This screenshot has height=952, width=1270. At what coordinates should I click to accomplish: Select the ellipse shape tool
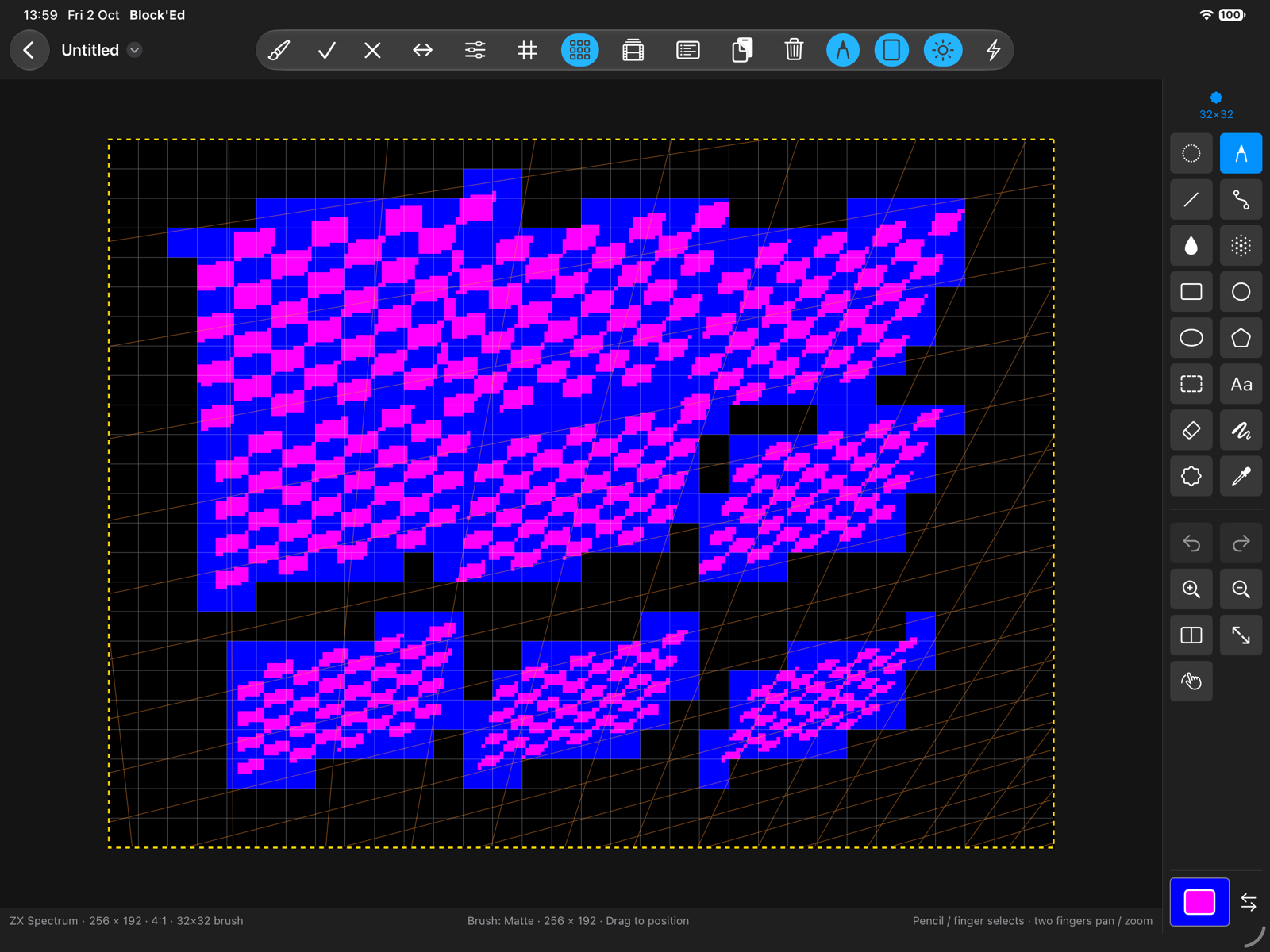click(1191, 338)
